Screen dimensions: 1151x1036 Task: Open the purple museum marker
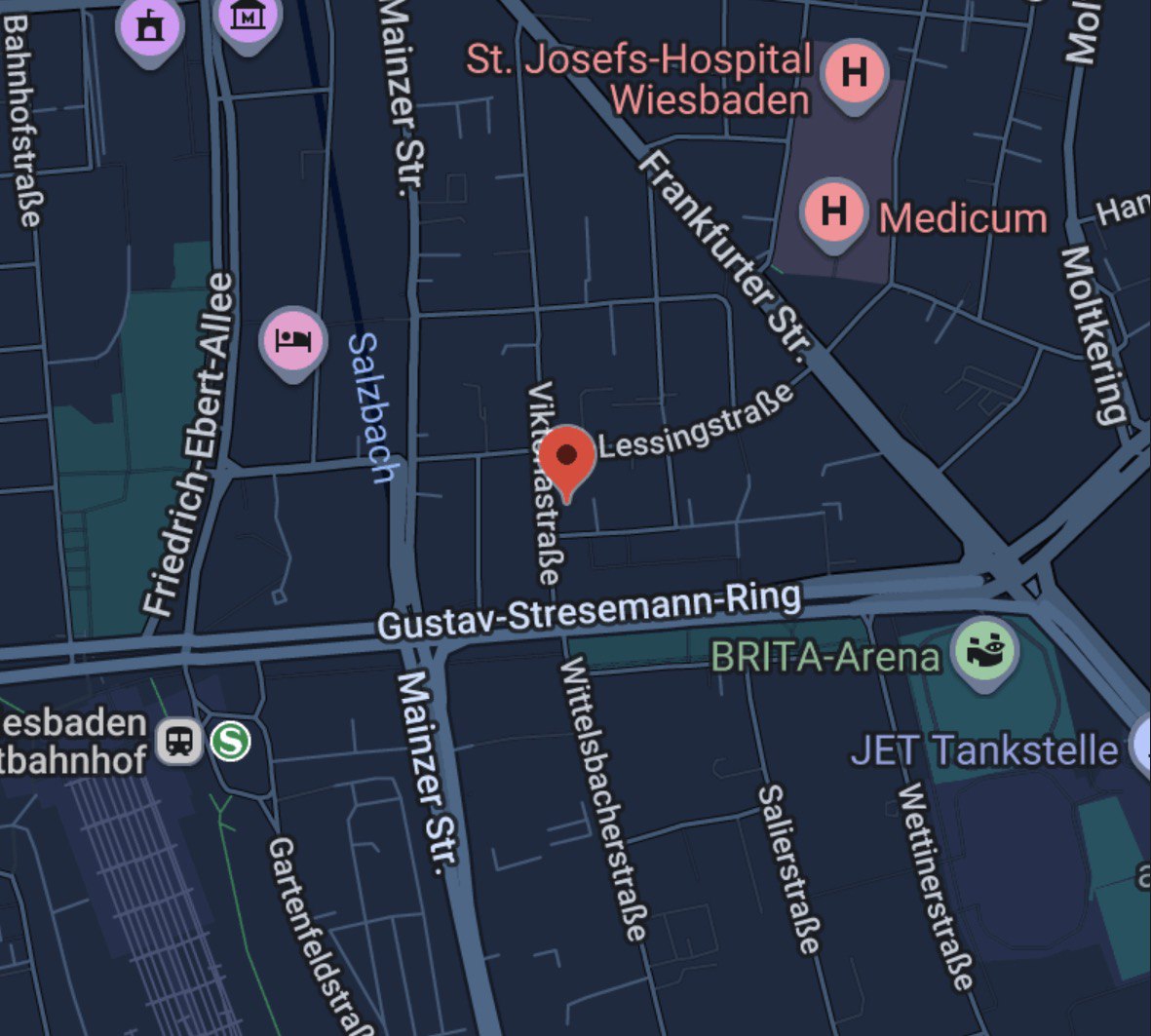pyautogui.click(x=249, y=19)
